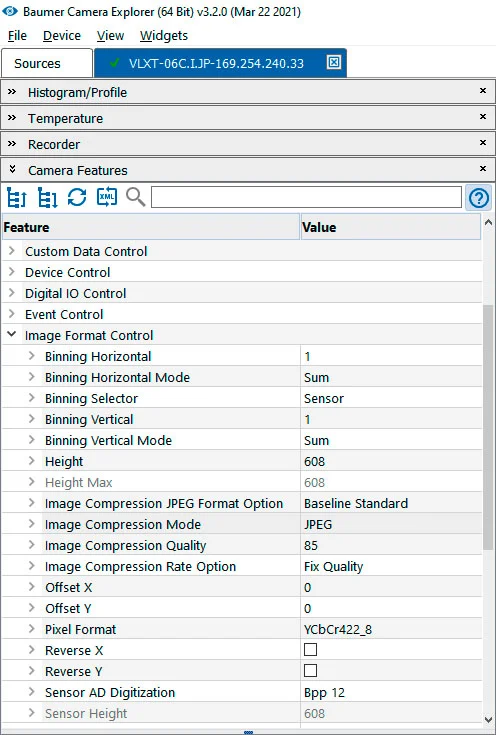
Task: Click the vertical scrollbar thumb
Action: [x=488, y=428]
